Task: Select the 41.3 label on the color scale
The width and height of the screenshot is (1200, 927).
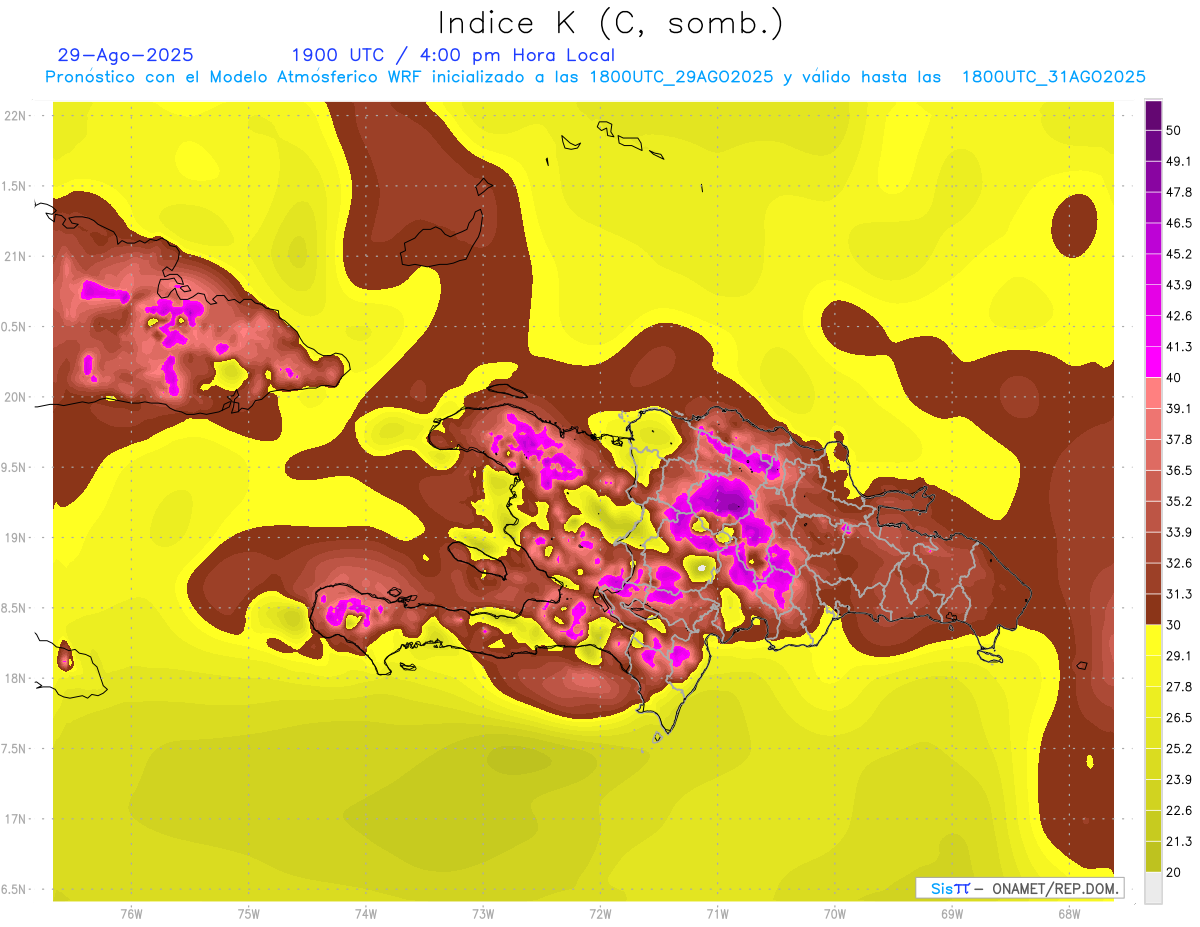Action: pyautogui.click(x=1179, y=347)
